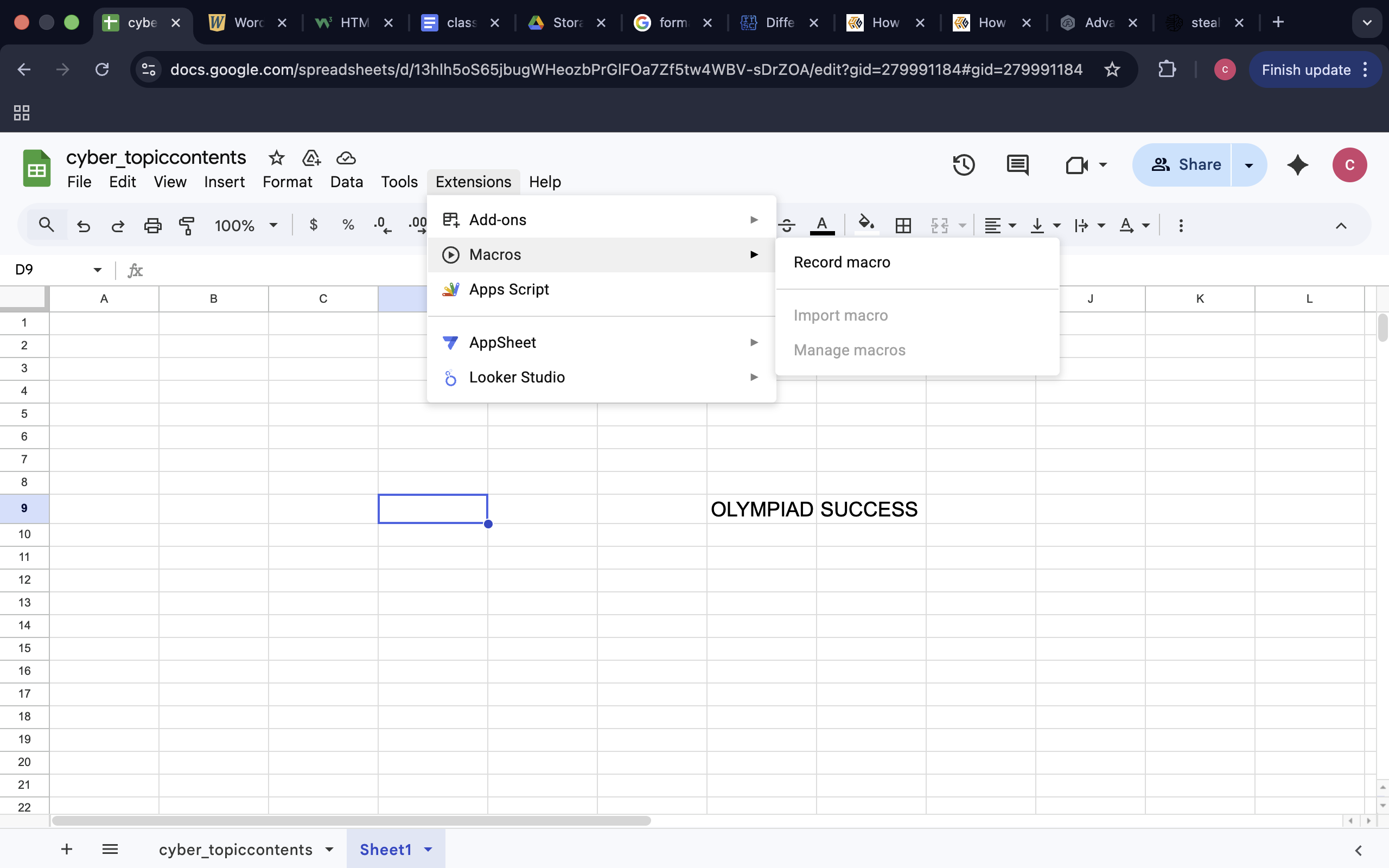Image resolution: width=1389 pixels, height=868 pixels.
Task: Open version history clock icon
Action: tap(964, 165)
